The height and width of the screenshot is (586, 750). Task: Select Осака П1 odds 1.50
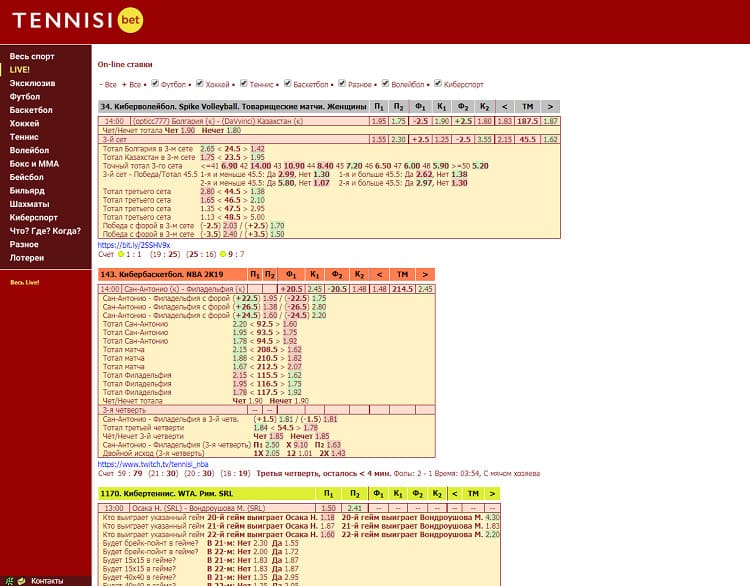[329, 508]
